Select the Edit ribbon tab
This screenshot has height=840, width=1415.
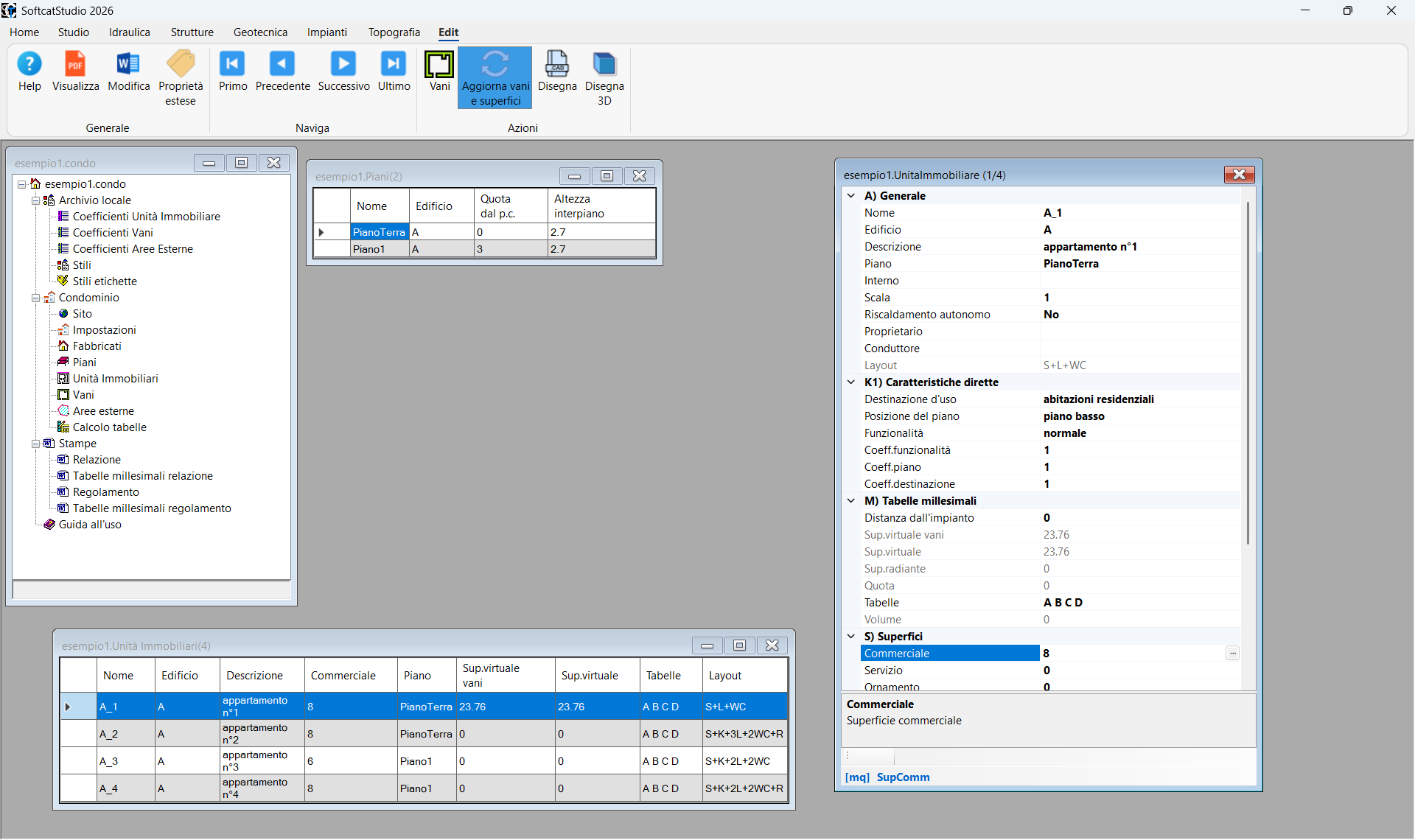point(448,32)
